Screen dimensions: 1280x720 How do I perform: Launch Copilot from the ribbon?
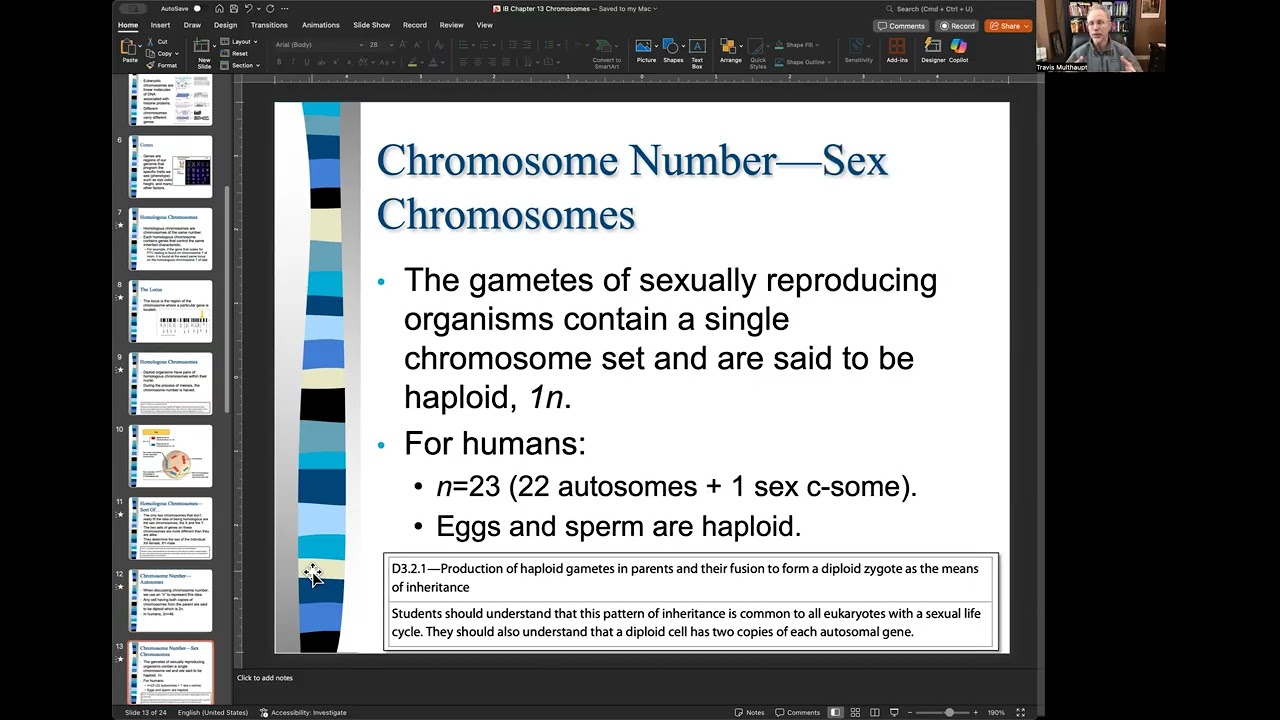pyautogui.click(x=959, y=50)
